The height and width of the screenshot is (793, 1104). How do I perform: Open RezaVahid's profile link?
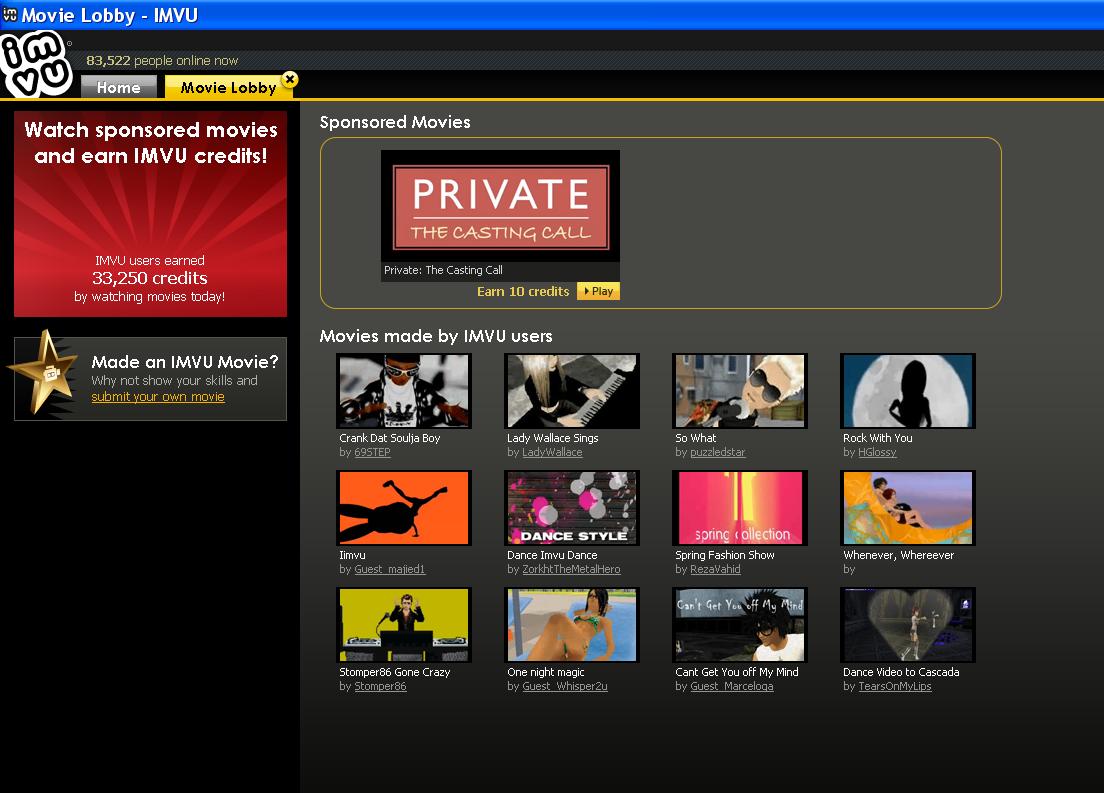[715, 569]
